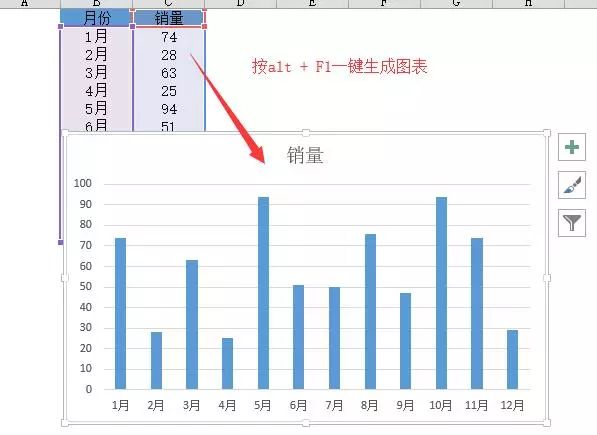Click the 3月 bar in the chart
This screenshot has width=597, height=435.
click(192, 325)
